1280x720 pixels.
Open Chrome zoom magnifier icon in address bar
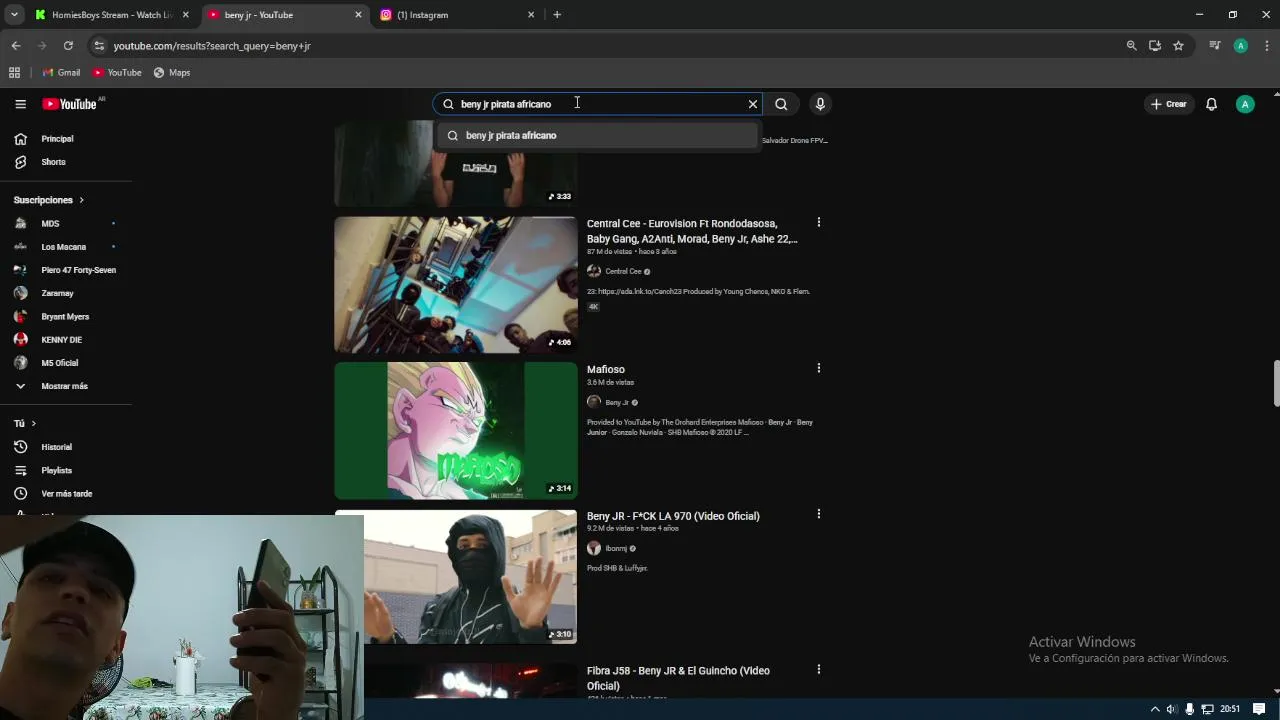point(1131,46)
